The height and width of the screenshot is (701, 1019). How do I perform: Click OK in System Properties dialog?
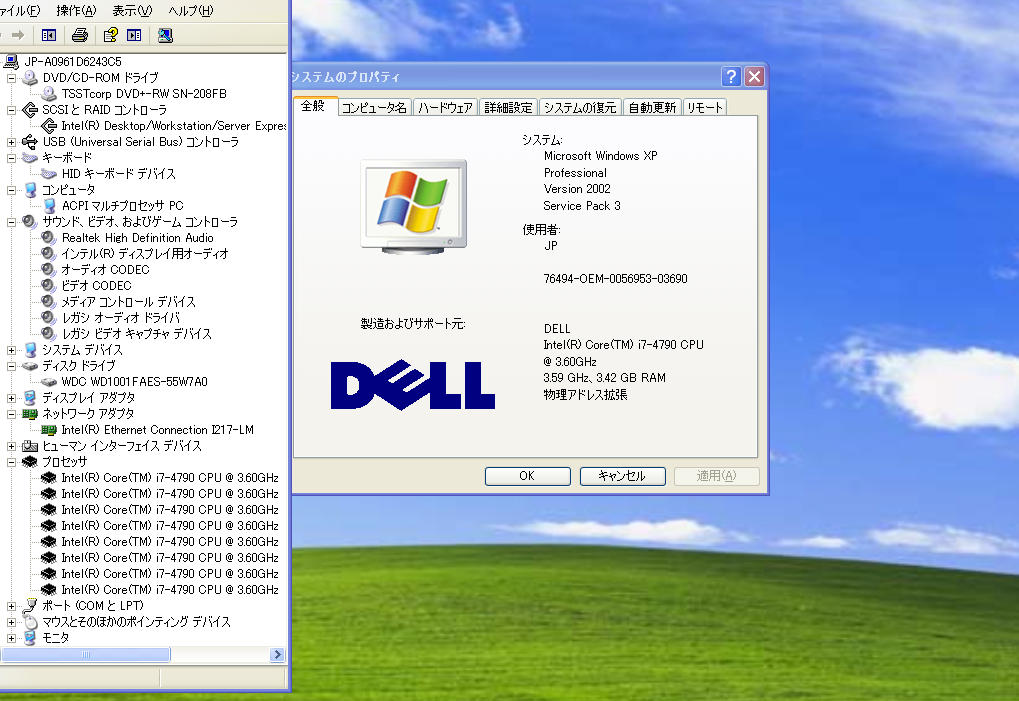(x=527, y=476)
